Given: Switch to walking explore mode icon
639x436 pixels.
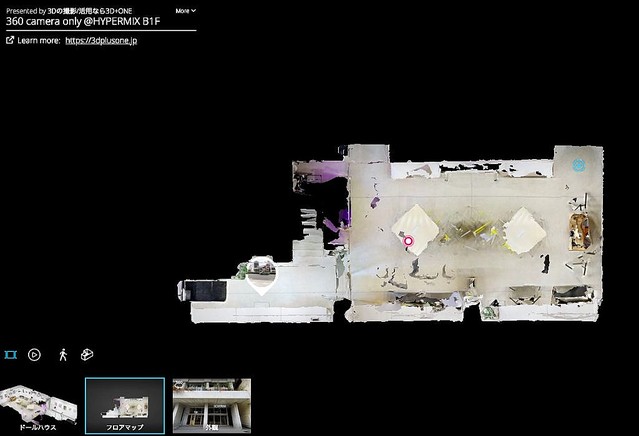Looking at the screenshot, I should coord(62,355).
